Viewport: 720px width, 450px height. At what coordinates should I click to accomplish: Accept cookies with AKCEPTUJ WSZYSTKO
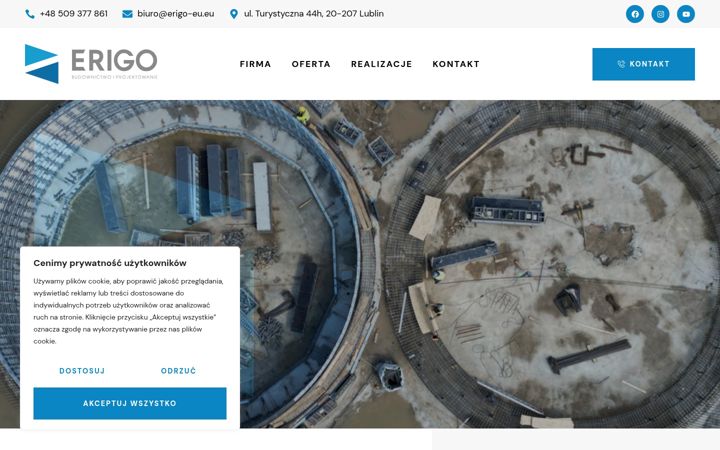130,403
